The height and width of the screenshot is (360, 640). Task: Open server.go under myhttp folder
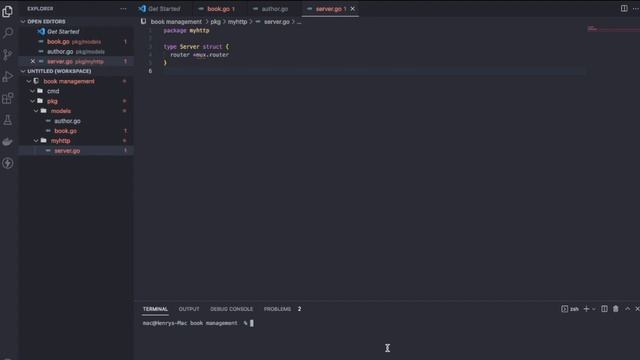[x=76, y=151]
